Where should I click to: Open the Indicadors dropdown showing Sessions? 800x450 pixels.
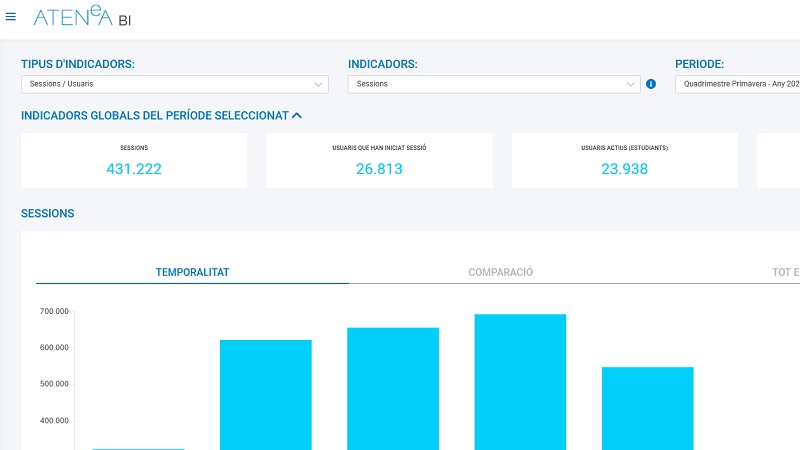pyautogui.click(x=494, y=84)
